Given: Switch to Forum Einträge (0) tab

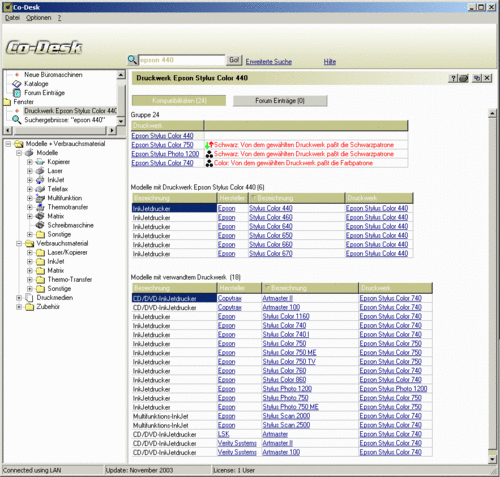Looking at the screenshot, I should pos(280,101).
